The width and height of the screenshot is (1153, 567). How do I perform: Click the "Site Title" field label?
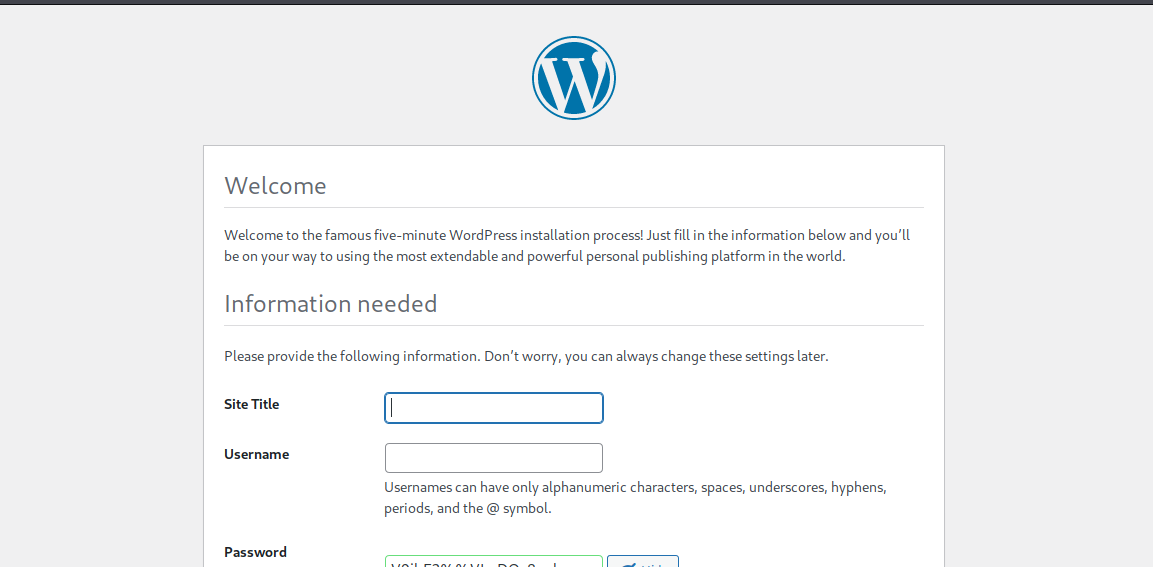(x=251, y=404)
